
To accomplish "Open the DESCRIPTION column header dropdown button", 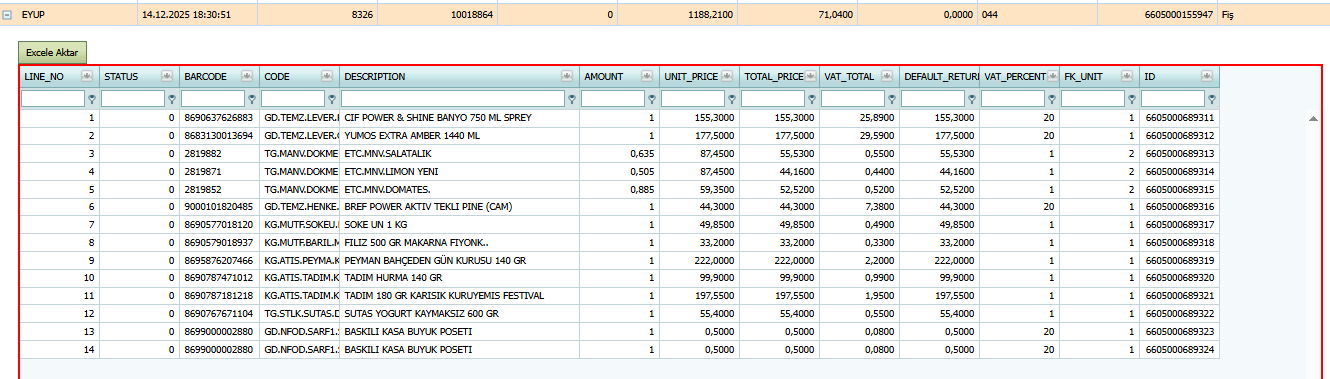I will pos(567,77).
